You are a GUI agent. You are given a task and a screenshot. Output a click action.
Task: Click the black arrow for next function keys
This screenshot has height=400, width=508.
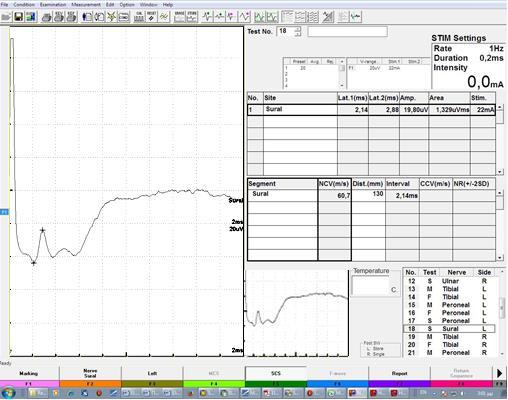[x=500, y=374]
